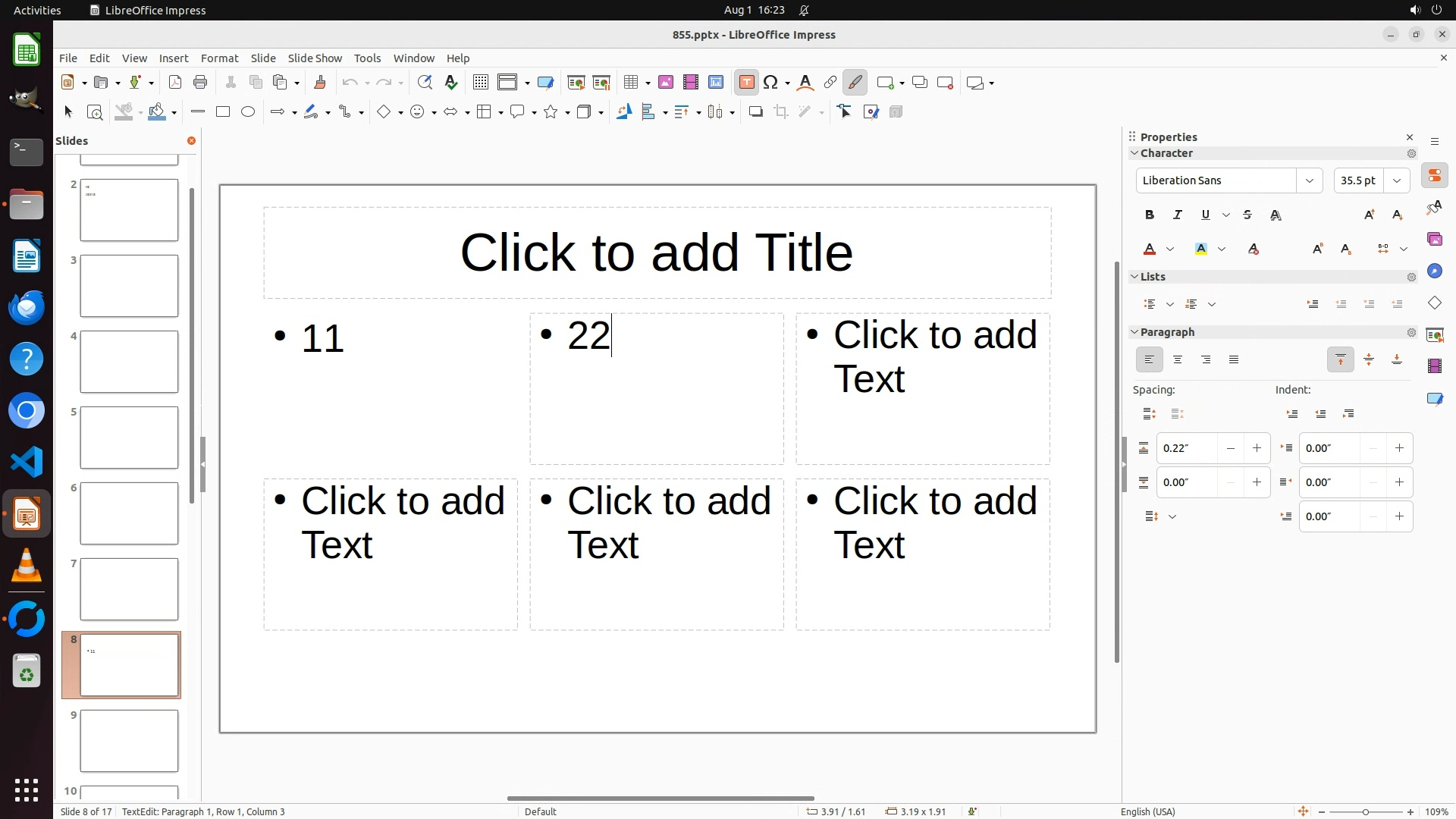Image resolution: width=1456 pixels, height=819 pixels.
Task: Insert a text box from the toolbar
Action: coord(746,83)
